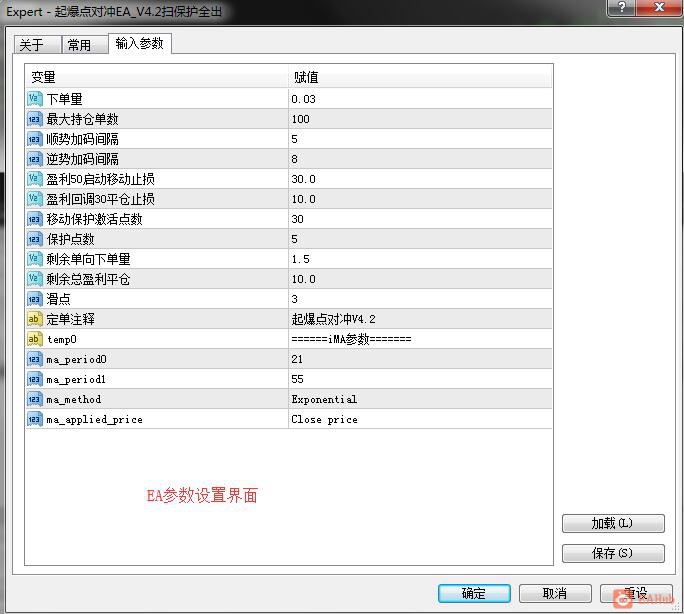Click the 变量 column header
Image resolution: width=684 pixels, height=614 pixels.
click(157, 77)
